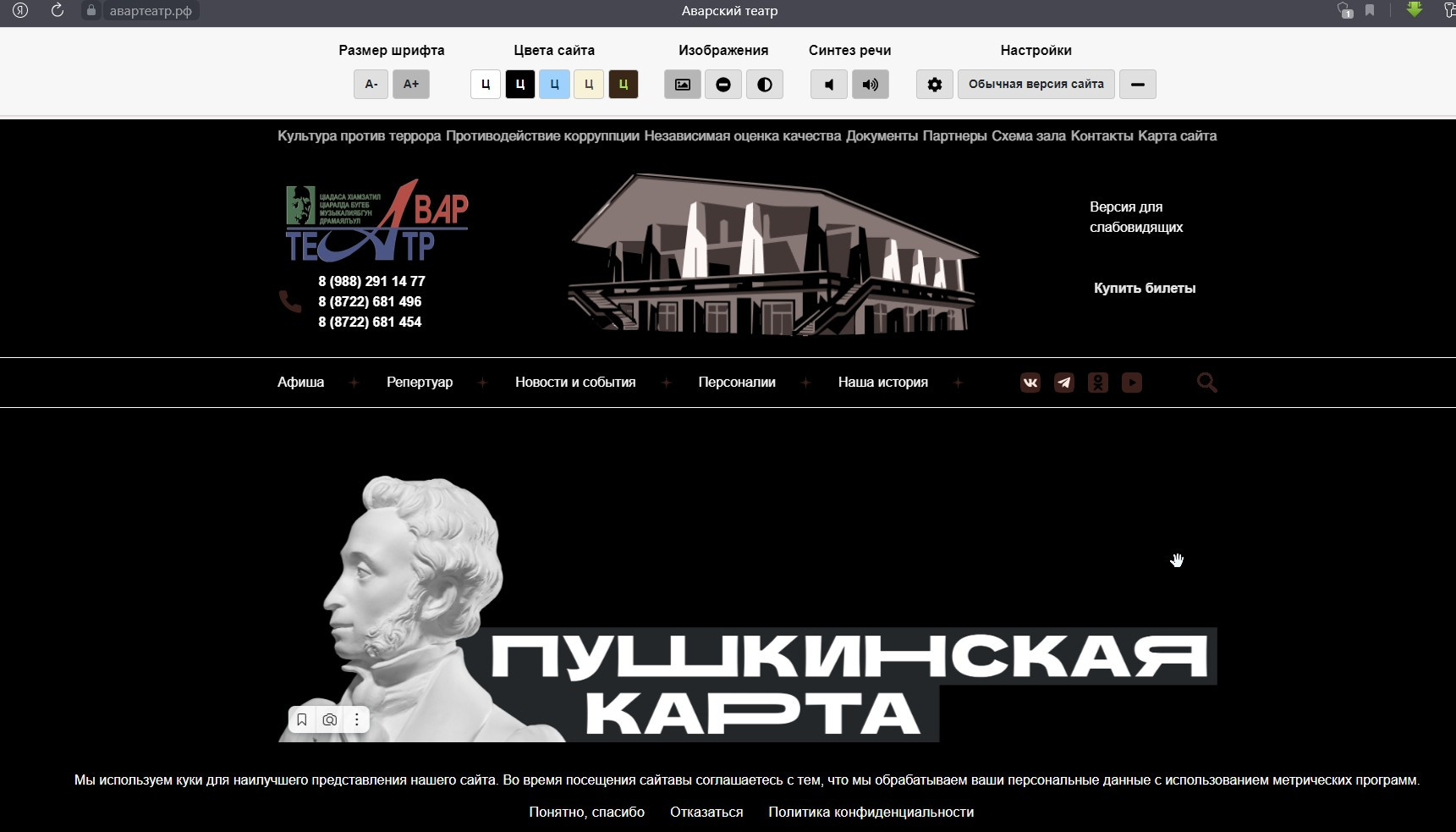
Task: Click phone number 8 (8722) 681 454
Action: (370, 322)
